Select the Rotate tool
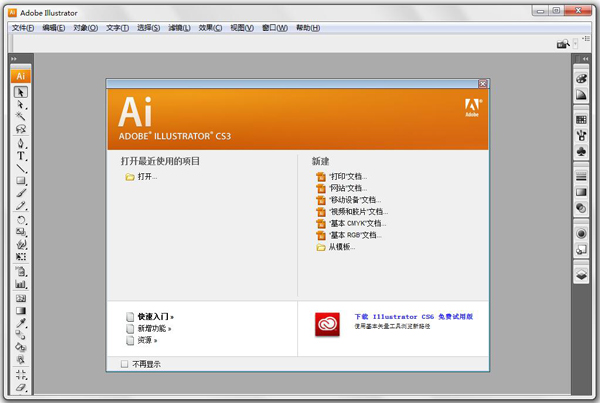The height and width of the screenshot is (403, 600). pos(21,220)
